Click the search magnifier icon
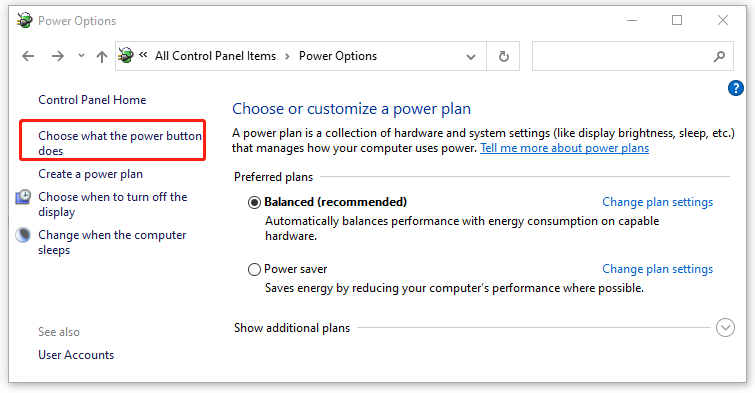The width and height of the screenshot is (755, 393). [x=719, y=56]
